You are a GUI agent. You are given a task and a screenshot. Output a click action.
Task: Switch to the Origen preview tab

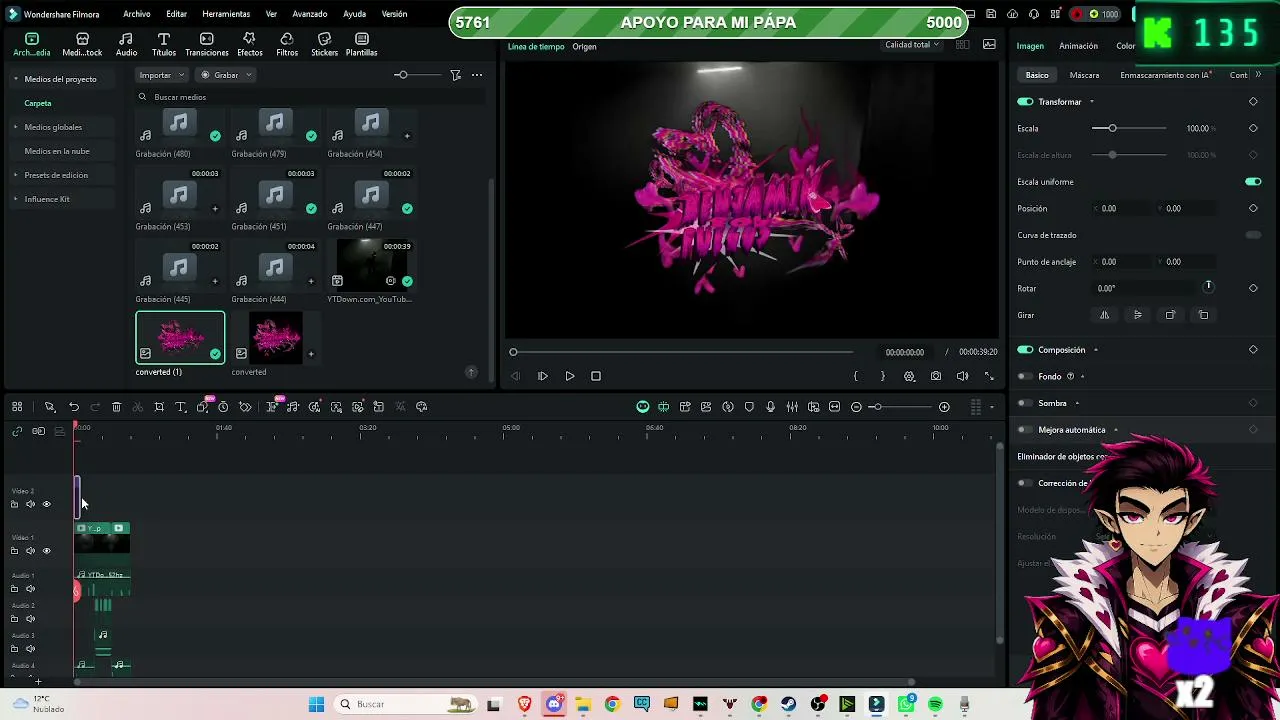pos(584,47)
